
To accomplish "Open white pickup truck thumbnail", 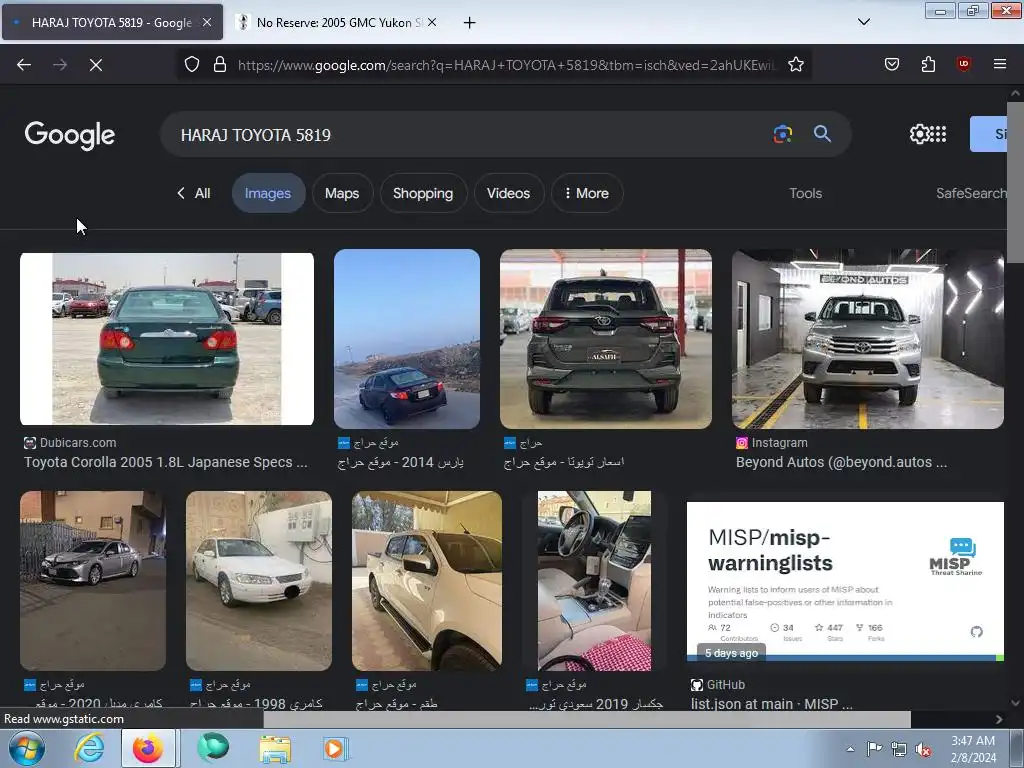I will point(427,581).
